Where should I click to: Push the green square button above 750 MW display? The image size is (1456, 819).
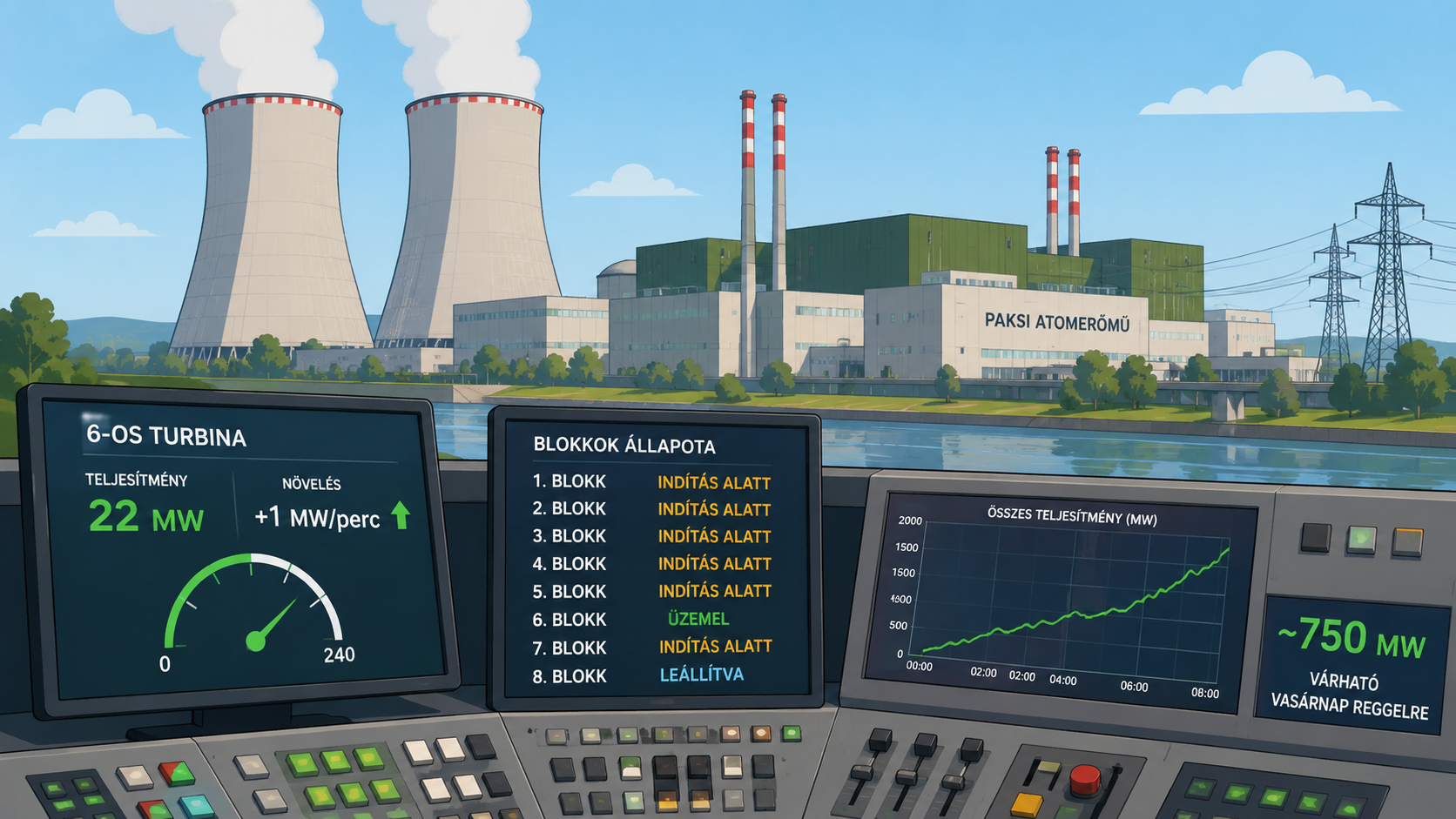1362,540
